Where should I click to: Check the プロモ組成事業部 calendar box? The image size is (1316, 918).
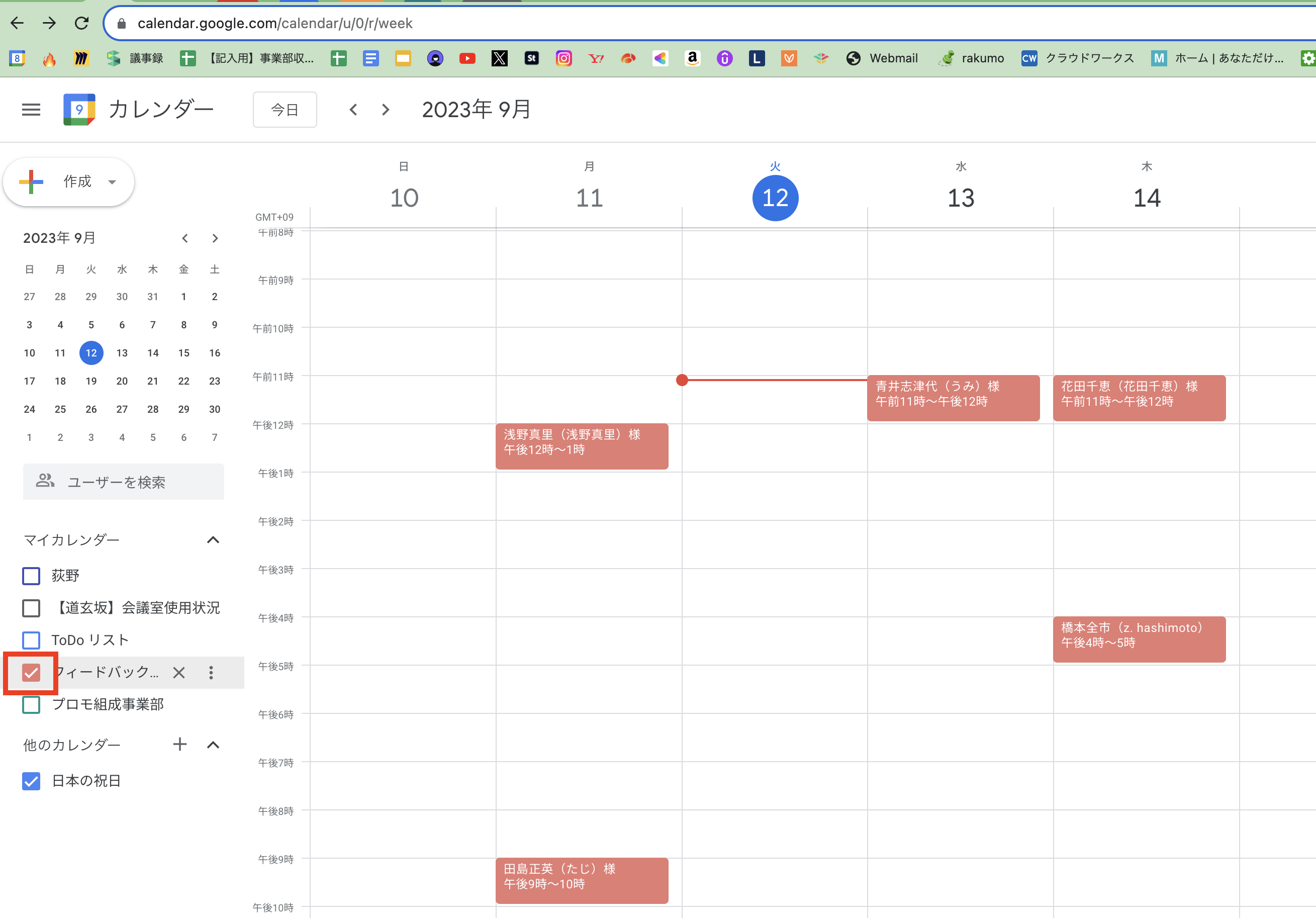click(31, 705)
